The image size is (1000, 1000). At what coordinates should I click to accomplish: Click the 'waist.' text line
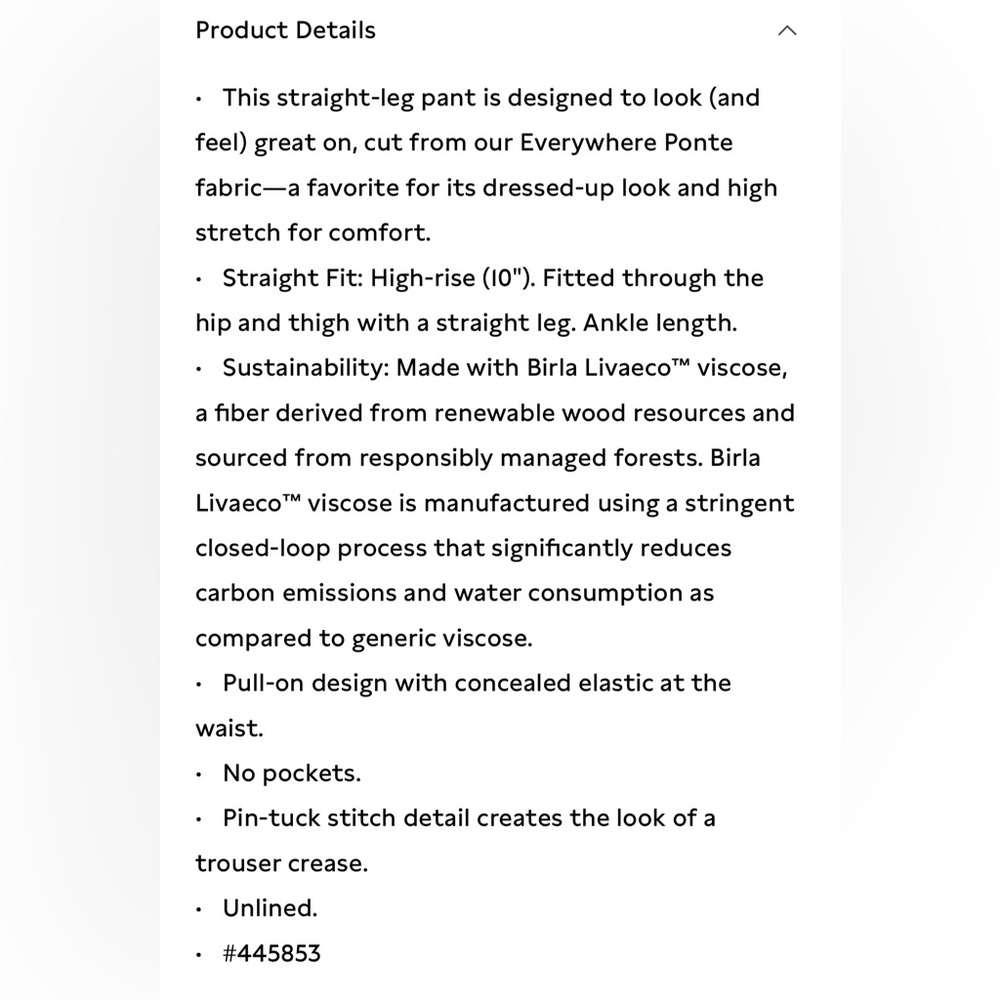(229, 728)
